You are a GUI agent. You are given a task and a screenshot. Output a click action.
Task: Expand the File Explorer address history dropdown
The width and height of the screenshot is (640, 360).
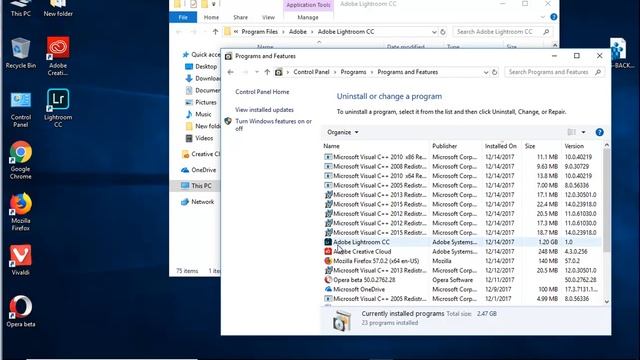[x=434, y=32]
